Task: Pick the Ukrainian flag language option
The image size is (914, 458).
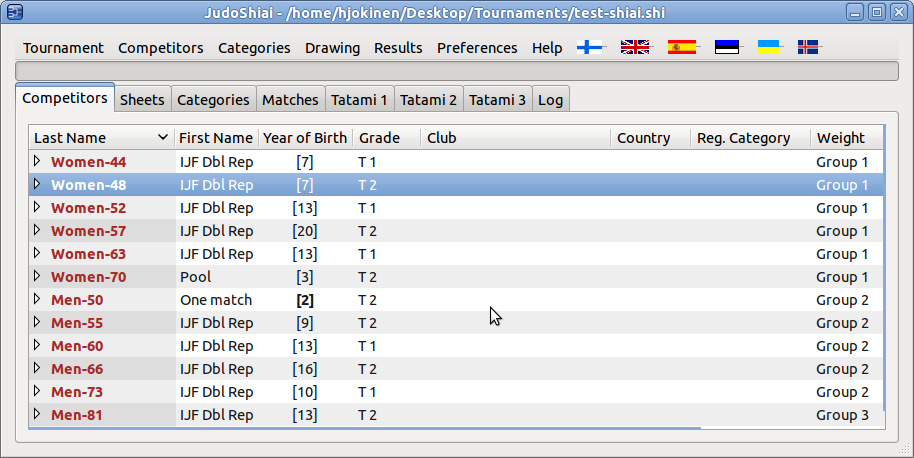Action: [768, 47]
